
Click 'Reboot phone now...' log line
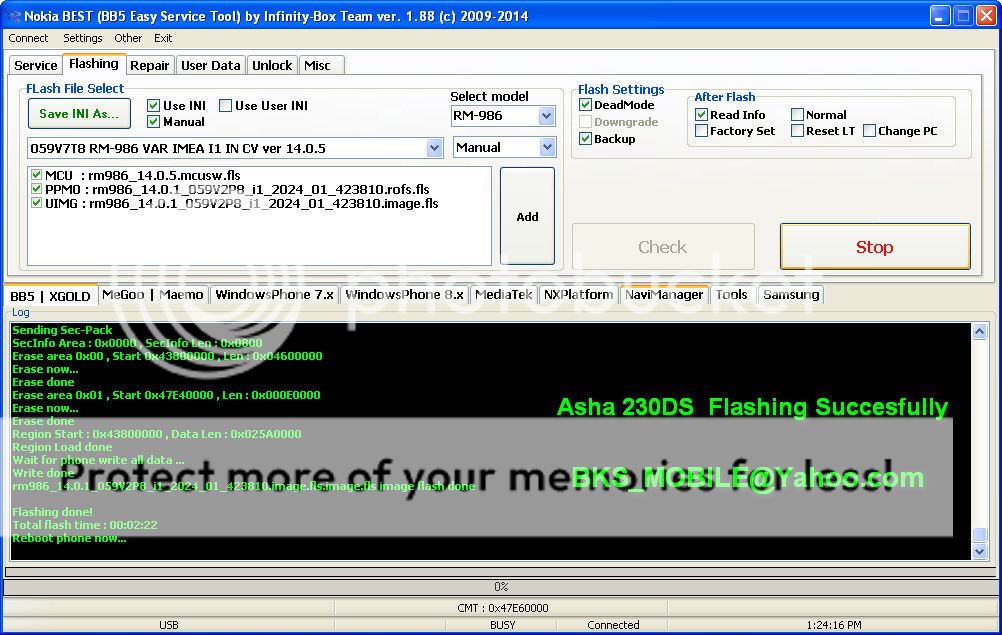click(69, 538)
